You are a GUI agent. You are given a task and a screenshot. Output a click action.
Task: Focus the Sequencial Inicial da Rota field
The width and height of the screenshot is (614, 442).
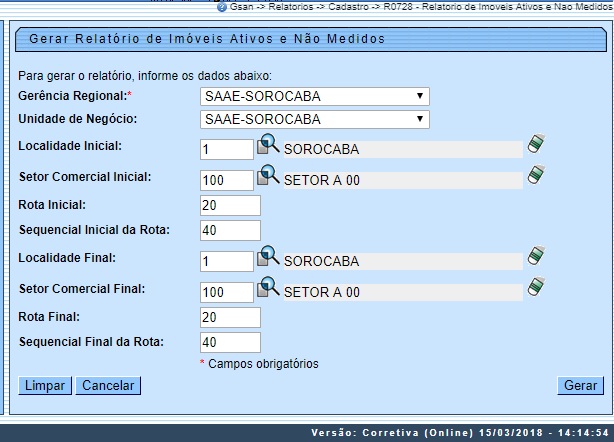pyautogui.click(x=230, y=230)
